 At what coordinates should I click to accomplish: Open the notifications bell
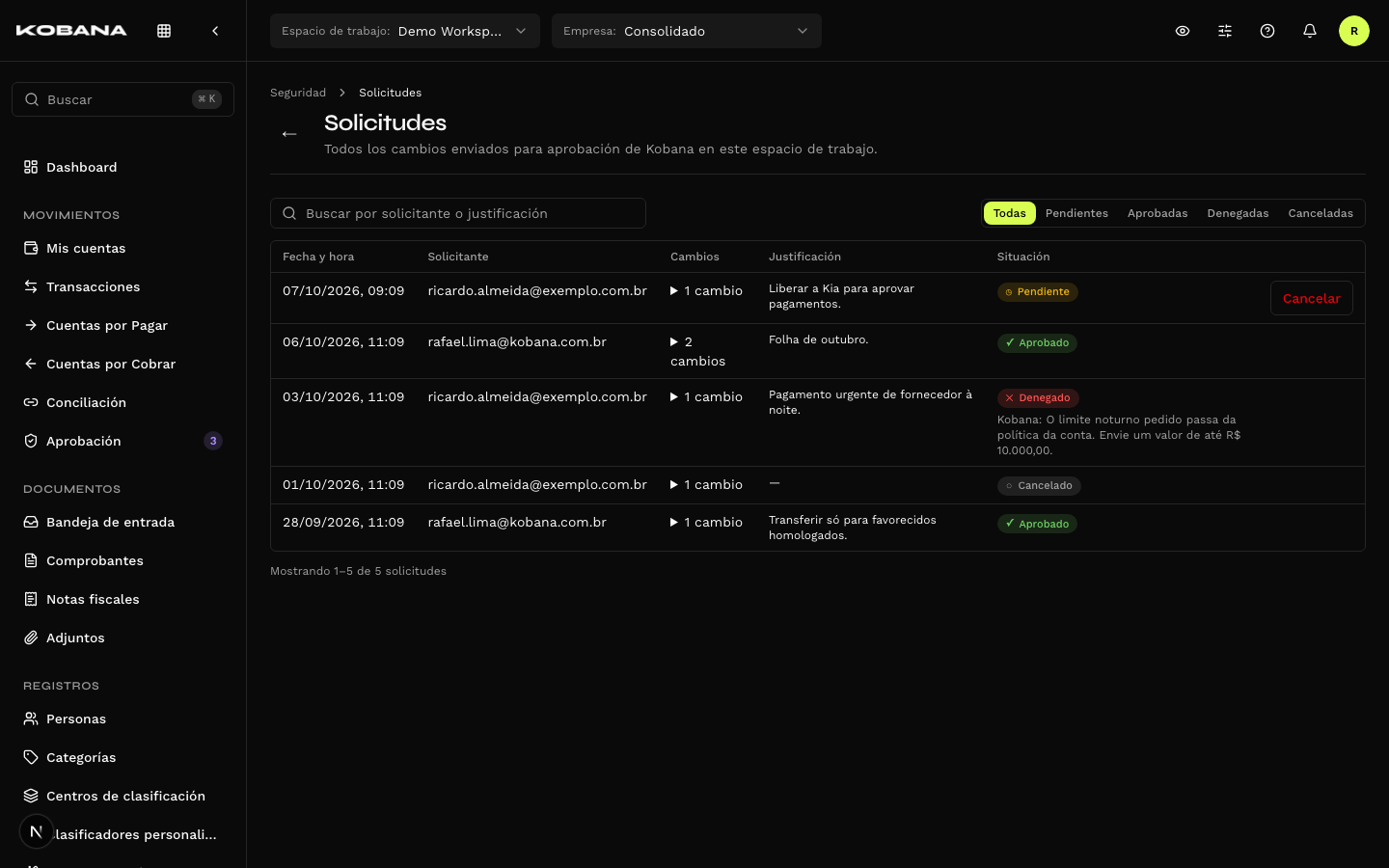coord(1310,31)
